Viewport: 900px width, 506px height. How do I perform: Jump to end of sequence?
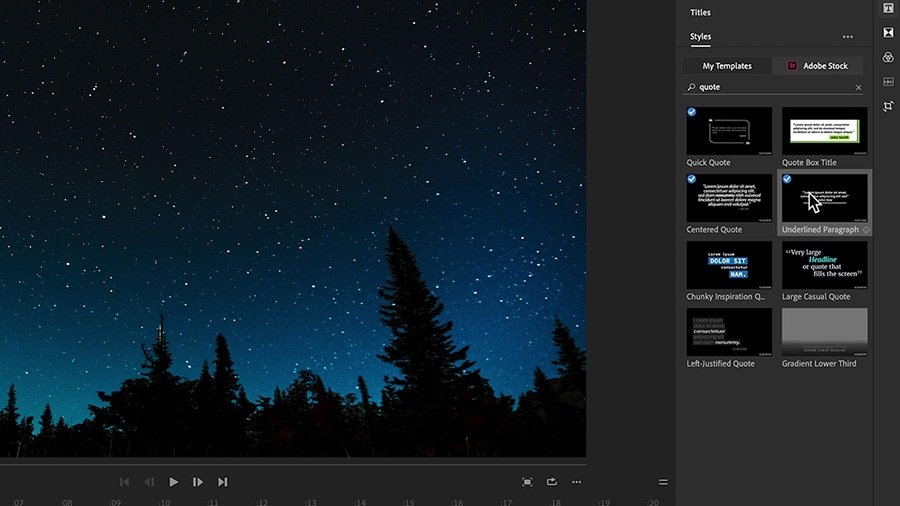(222, 482)
